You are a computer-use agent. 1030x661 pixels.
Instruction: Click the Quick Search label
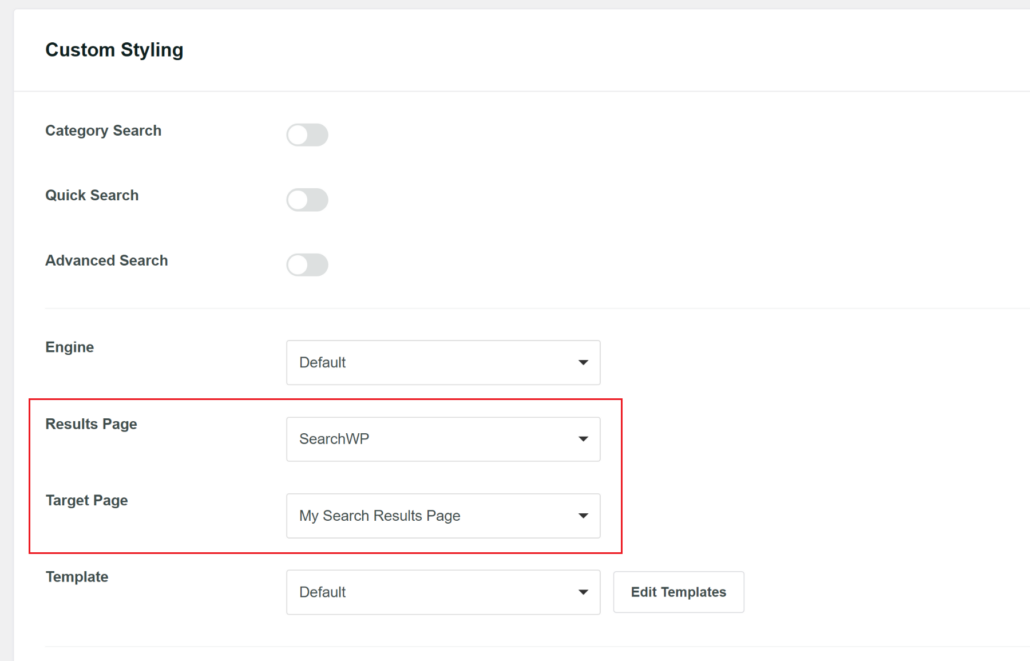point(92,196)
